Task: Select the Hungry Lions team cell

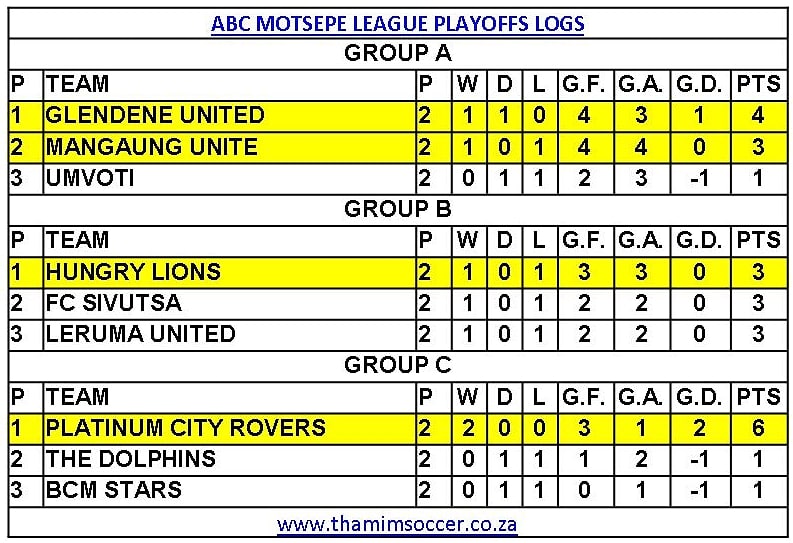Action: [x=134, y=271]
